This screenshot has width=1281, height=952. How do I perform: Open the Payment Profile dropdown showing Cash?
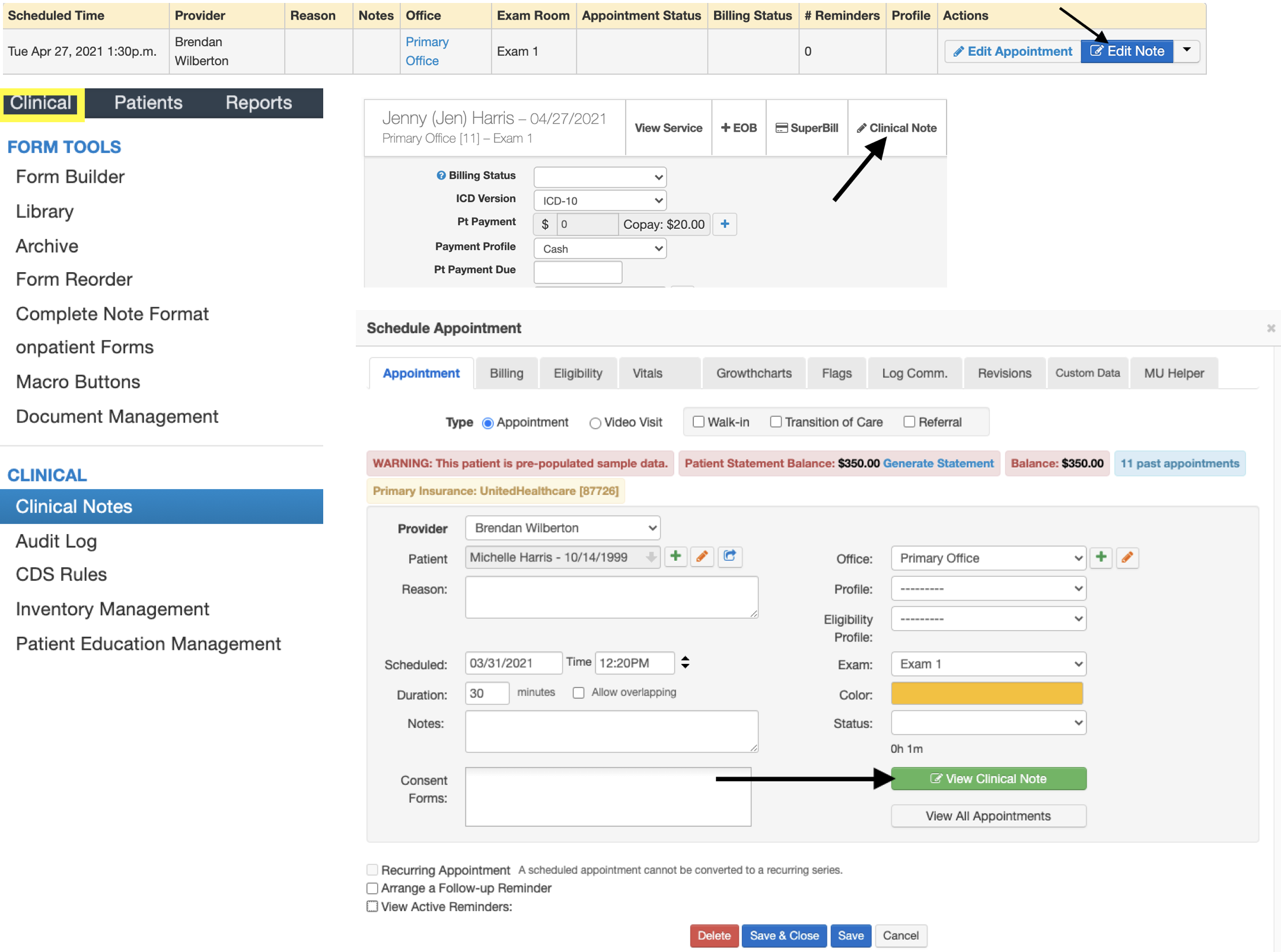600,248
